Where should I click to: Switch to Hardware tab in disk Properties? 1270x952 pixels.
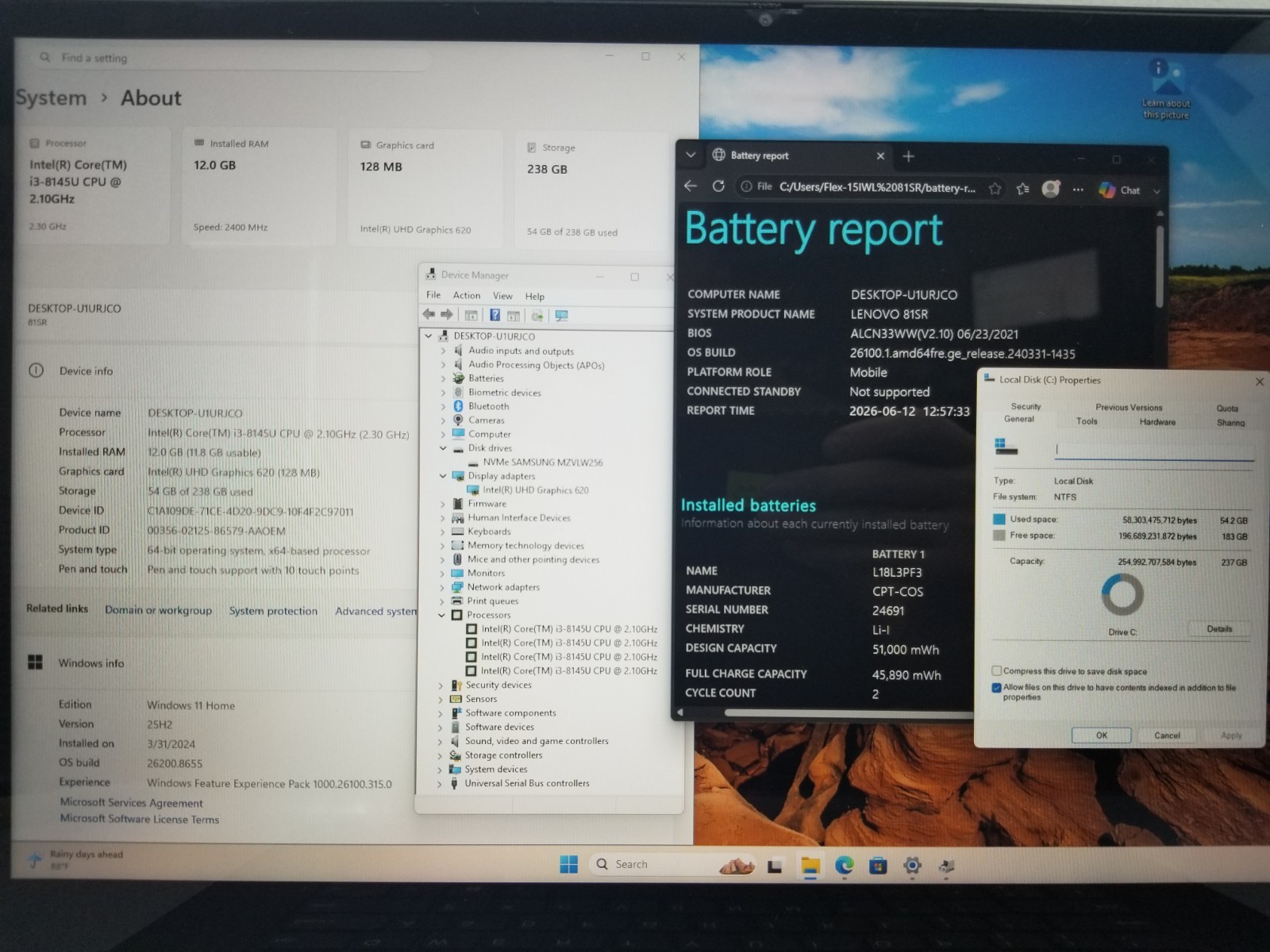tap(1157, 422)
